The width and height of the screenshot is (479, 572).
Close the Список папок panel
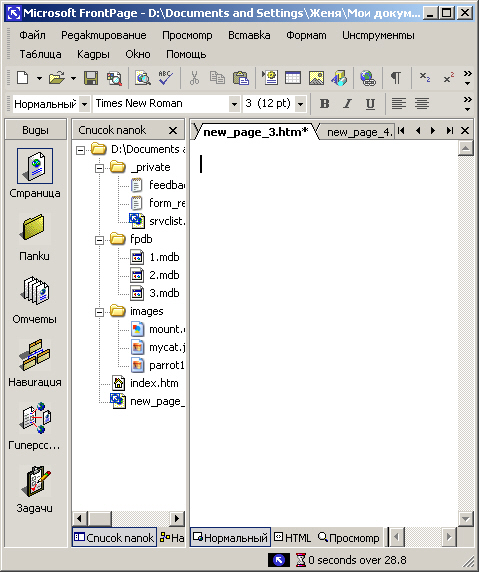173,130
